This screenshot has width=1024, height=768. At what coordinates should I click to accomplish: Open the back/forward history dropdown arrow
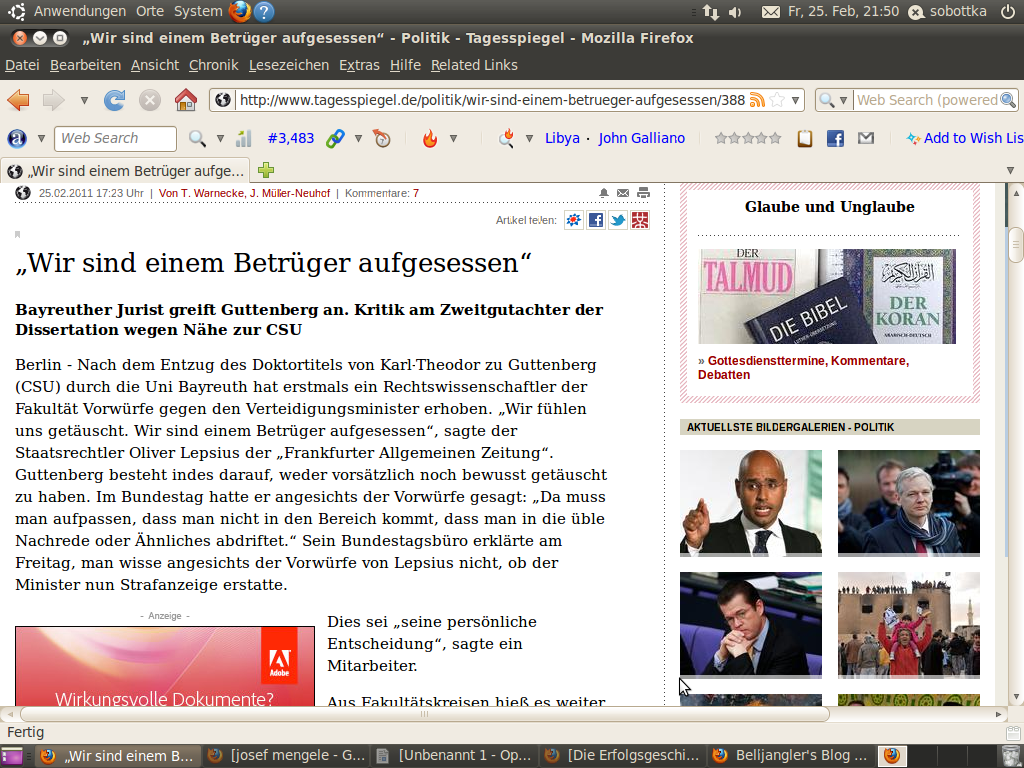pyautogui.click(x=84, y=101)
